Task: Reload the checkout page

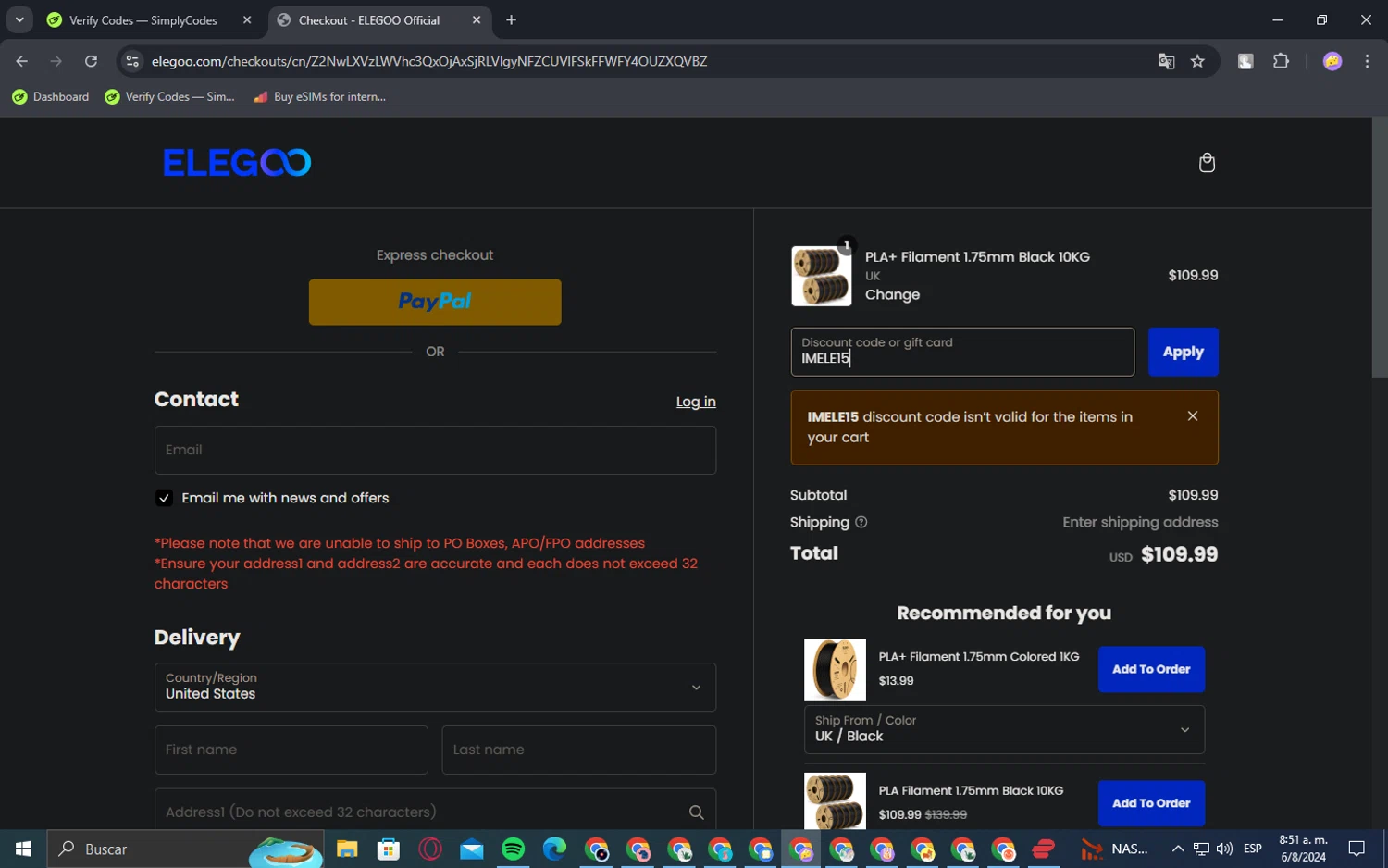Action: click(91, 61)
